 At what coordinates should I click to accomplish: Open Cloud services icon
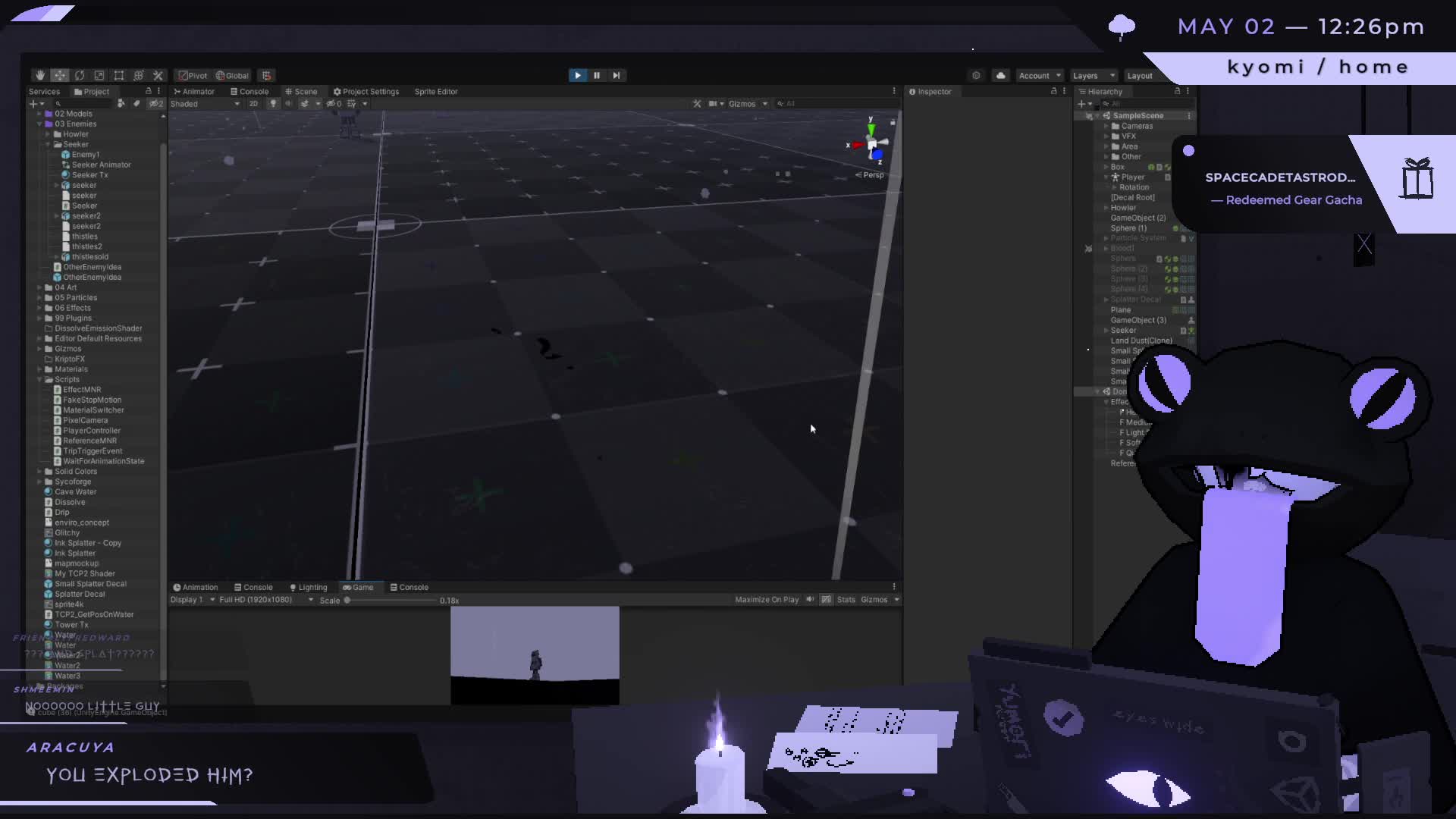pos(1000,75)
